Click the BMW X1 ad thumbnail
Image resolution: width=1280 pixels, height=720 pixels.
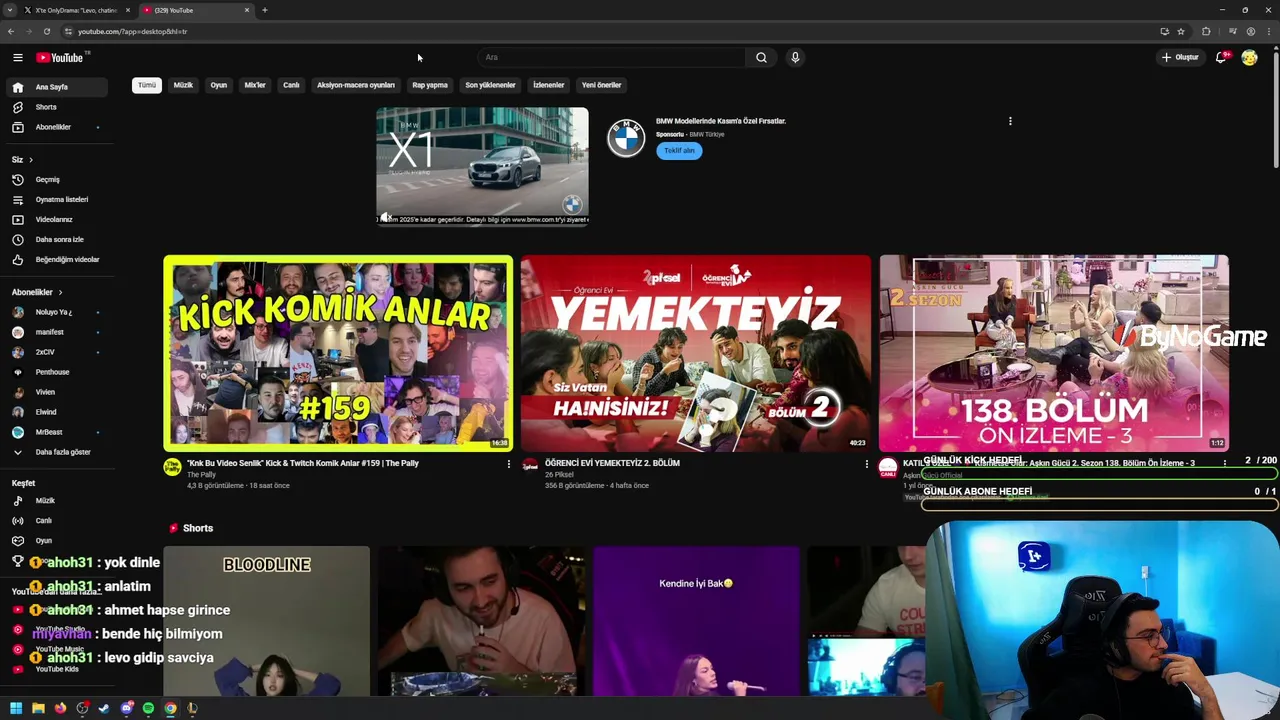(482, 166)
